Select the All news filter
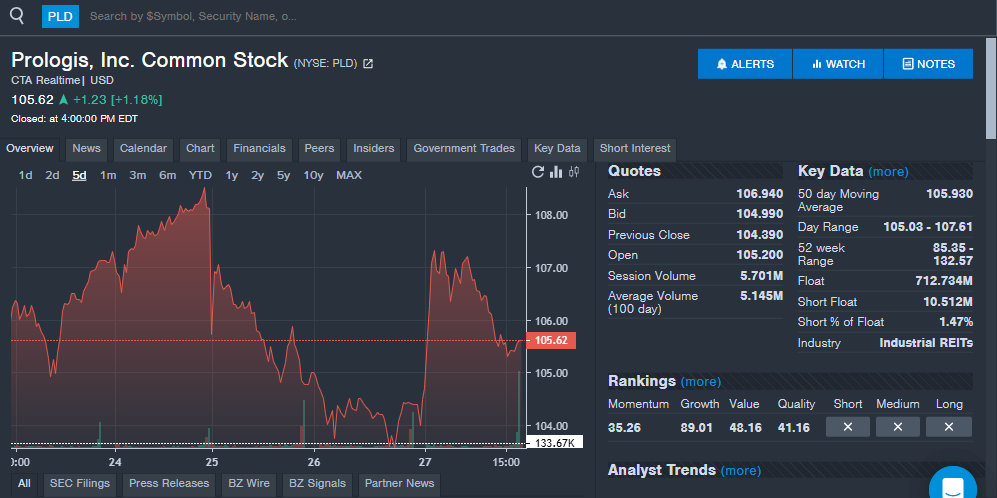This screenshot has height=498, width=997. (24, 483)
